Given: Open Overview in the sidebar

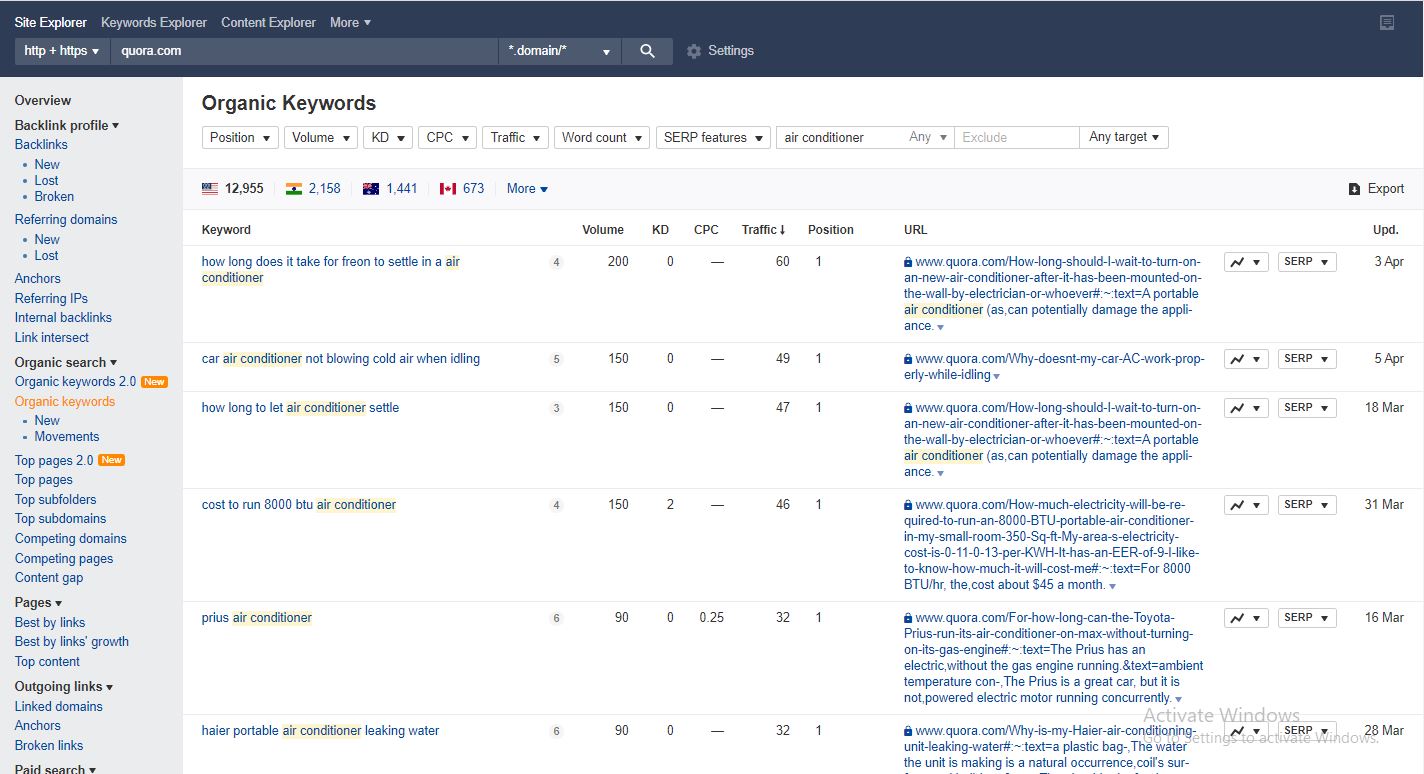Looking at the screenshot, I should pos(43,100).
